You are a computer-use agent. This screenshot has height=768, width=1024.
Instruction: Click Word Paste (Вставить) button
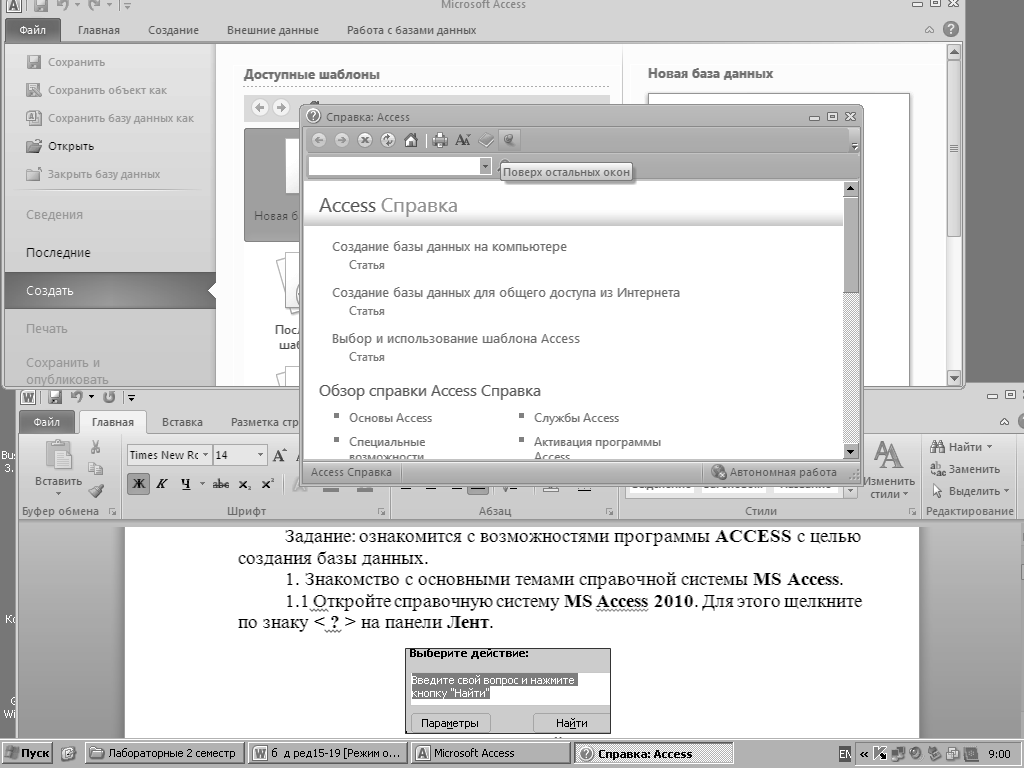(59, 468)
